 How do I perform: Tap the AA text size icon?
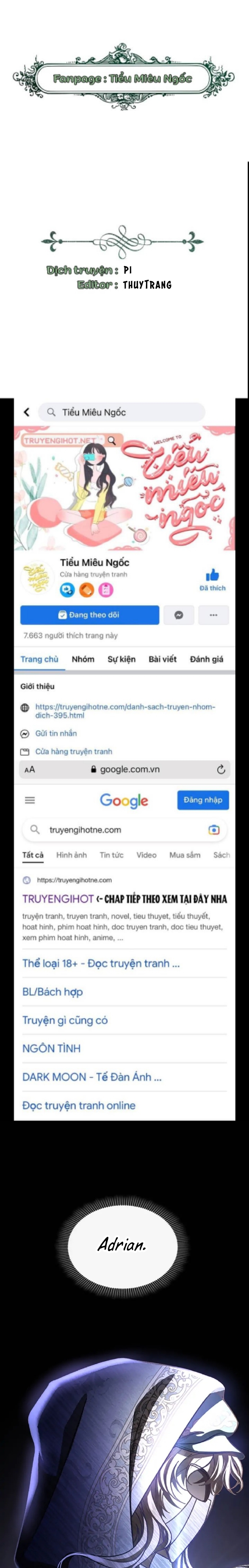pos(30,769)
